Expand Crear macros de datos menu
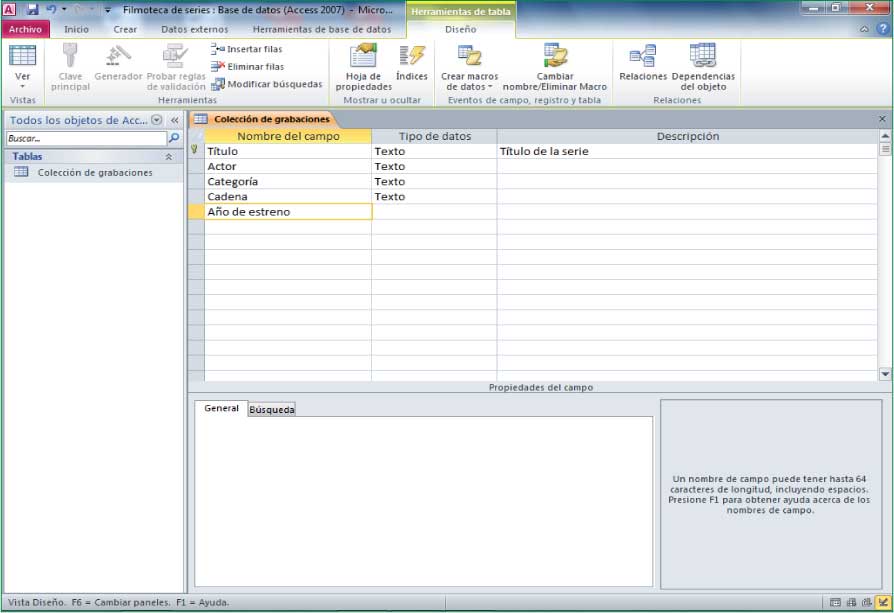Screen dimensions: 894x613 469,67
